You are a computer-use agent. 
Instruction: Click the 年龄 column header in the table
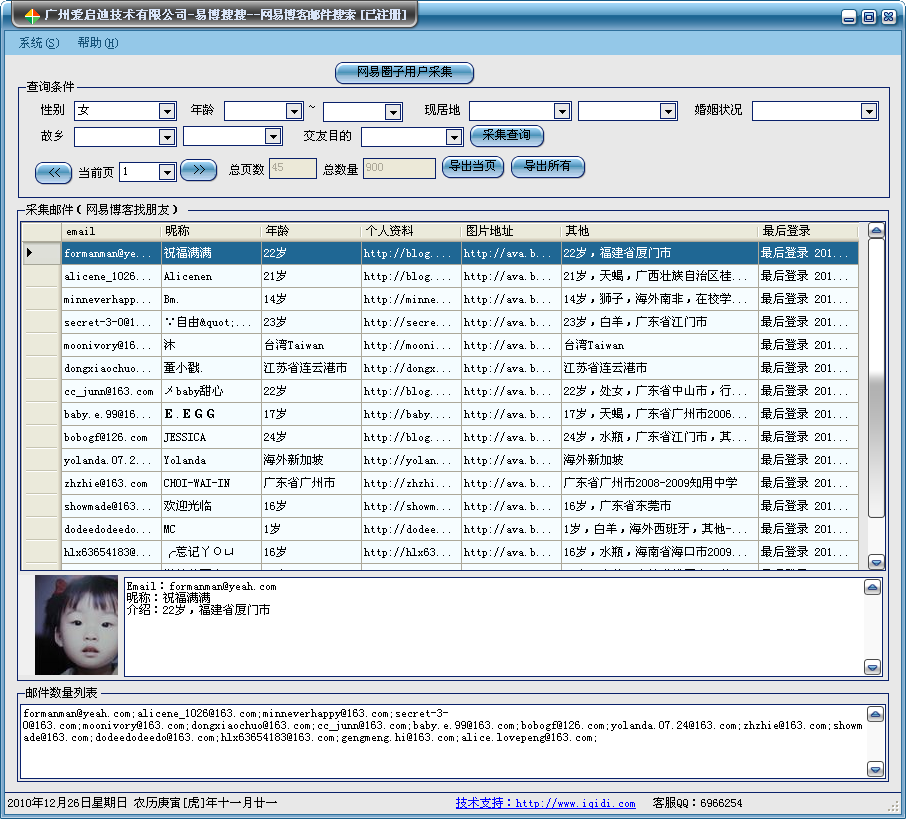(311, 231)
